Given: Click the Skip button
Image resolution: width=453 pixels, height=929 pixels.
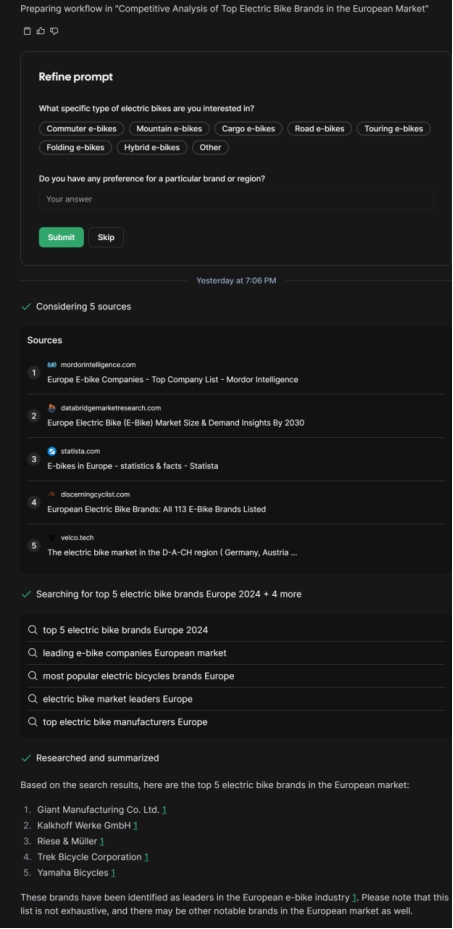Looking at the screenshot, I should point(106,237).
